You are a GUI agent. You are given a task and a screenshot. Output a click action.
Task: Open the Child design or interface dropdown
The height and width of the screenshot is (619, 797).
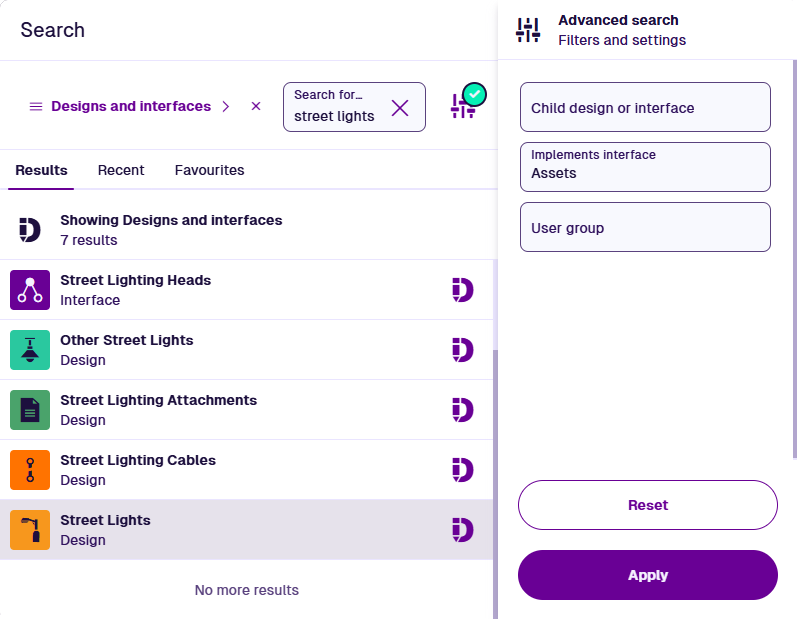click(x=645, y=107)
